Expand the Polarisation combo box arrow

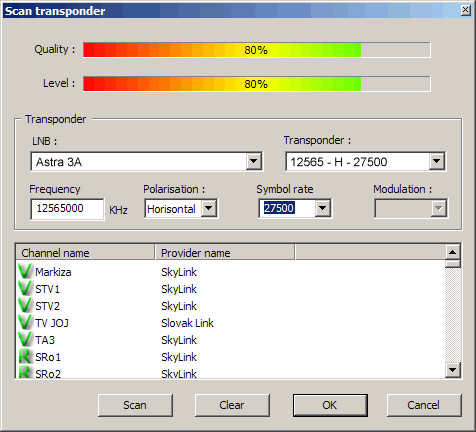(209, 209)
